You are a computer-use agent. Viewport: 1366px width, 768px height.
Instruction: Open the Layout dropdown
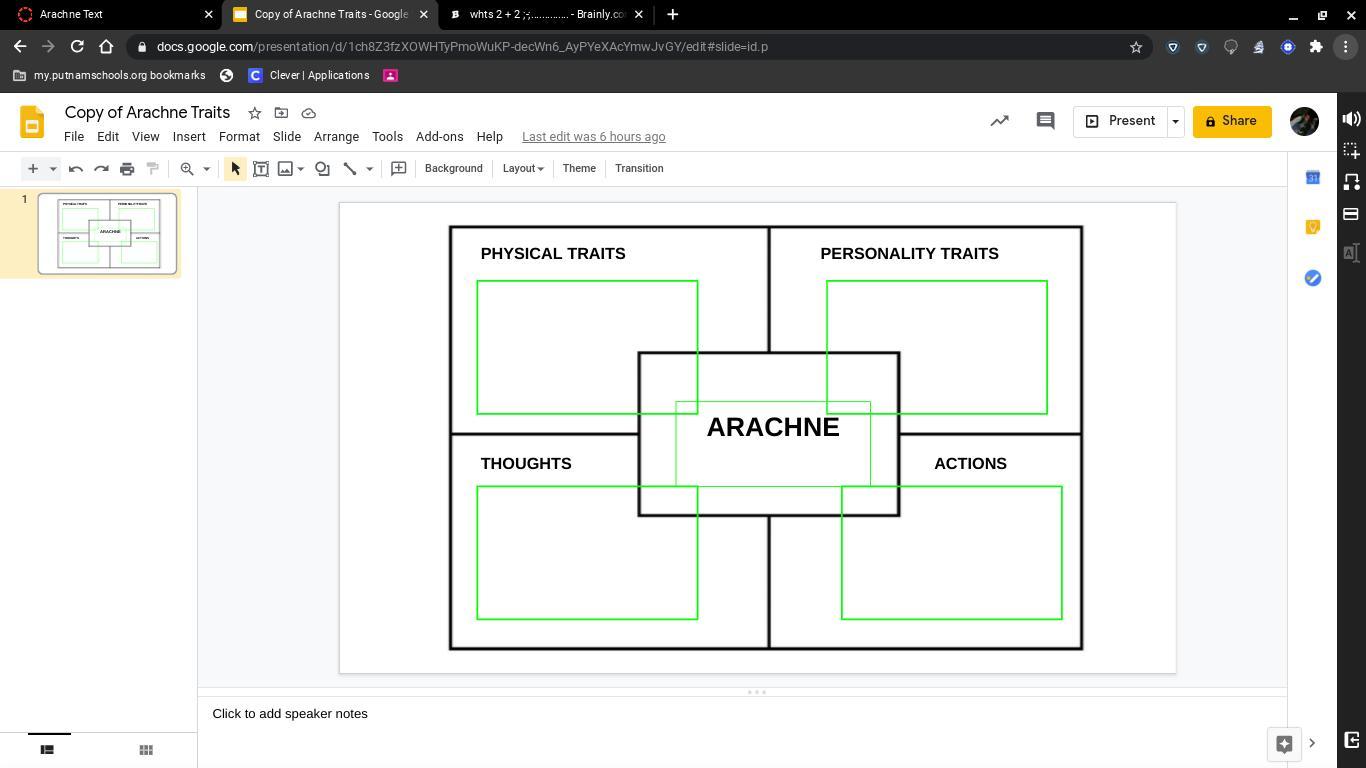coord(523,169)
